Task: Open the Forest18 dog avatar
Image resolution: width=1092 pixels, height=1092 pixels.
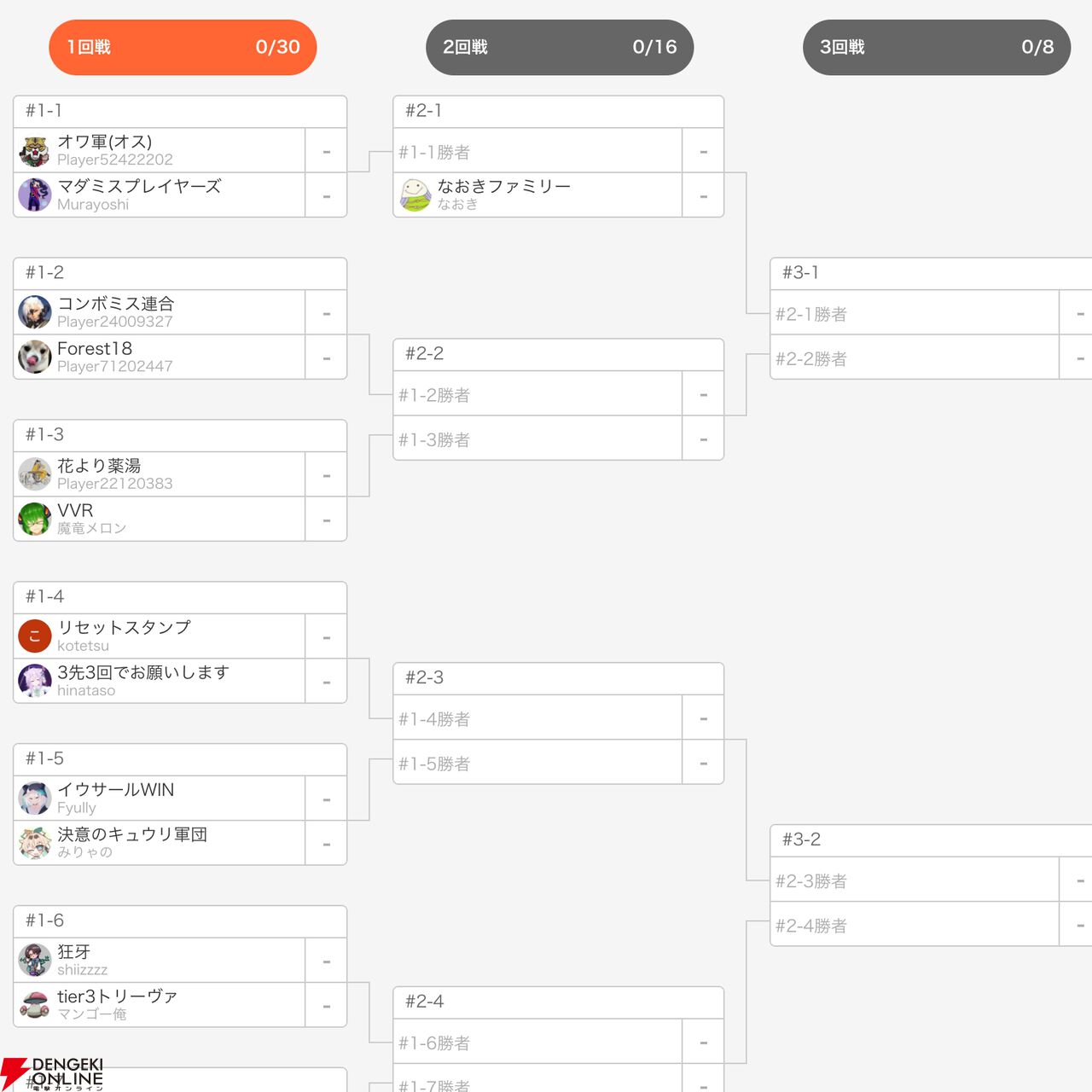Action: [35, 357]
